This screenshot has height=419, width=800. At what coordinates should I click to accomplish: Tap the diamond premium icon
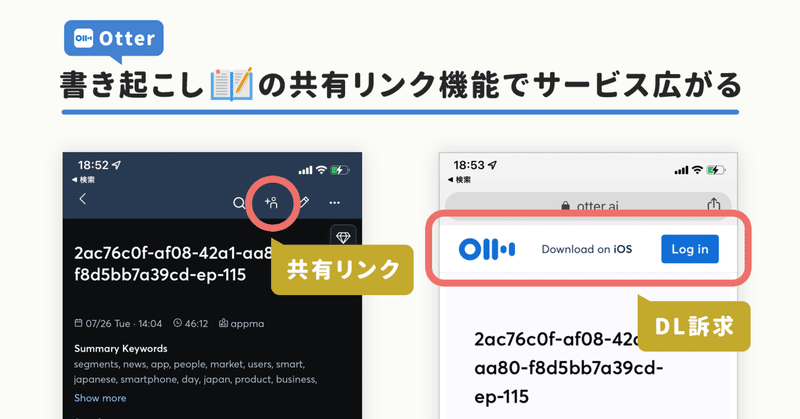point(343,237)
